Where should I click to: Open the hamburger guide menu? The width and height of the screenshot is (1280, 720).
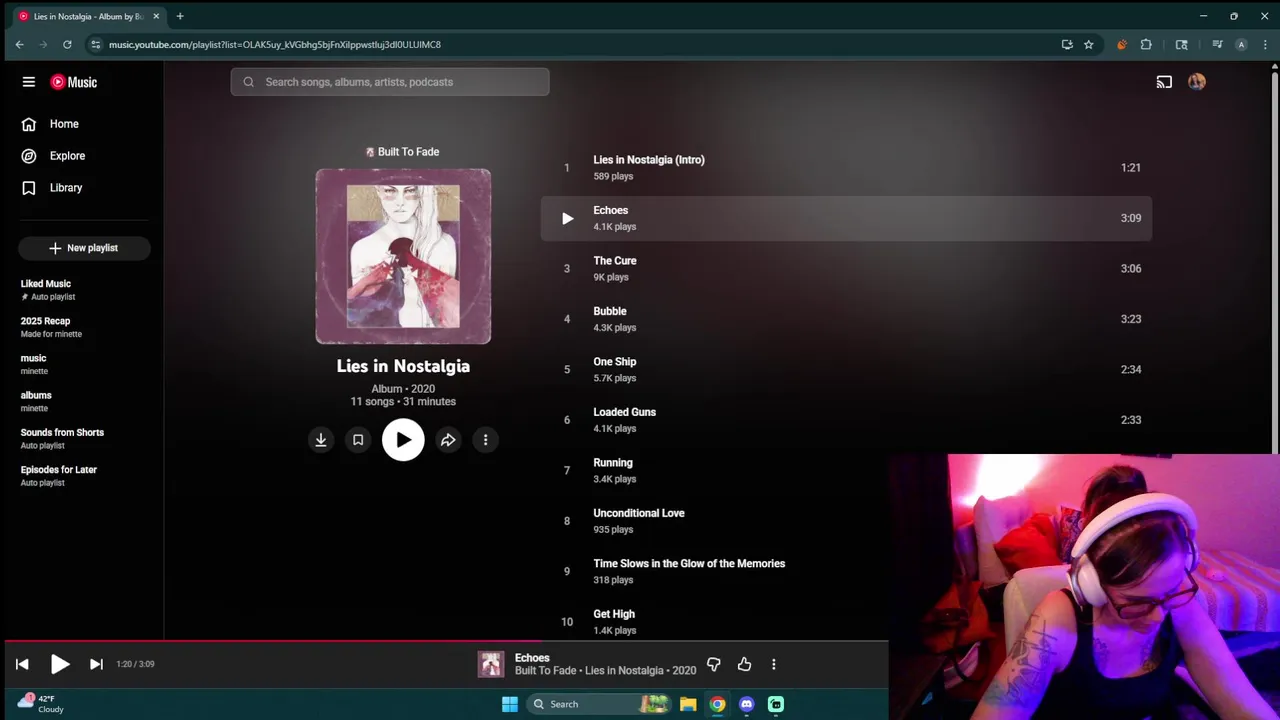tap(29, 82)
